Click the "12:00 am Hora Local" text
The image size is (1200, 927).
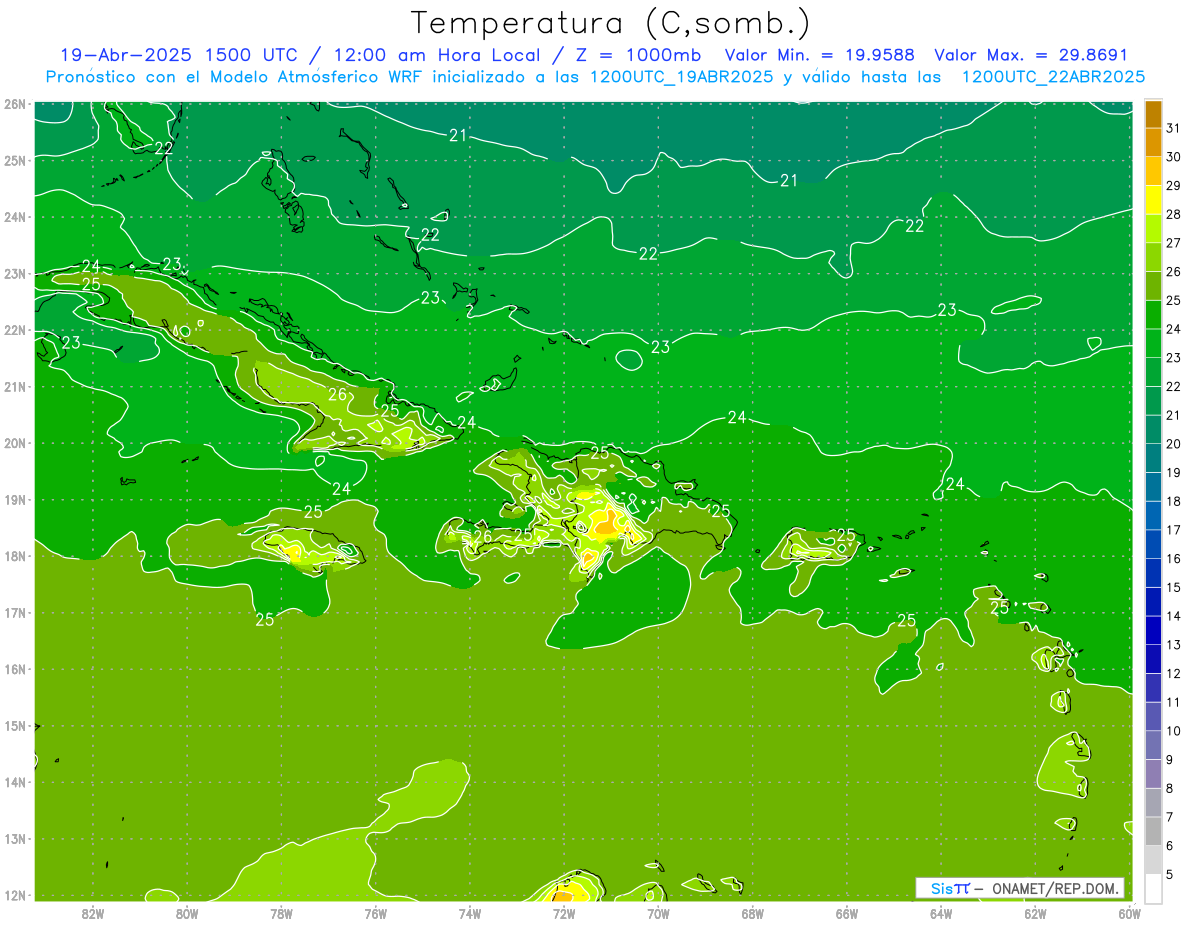(439, 55)
